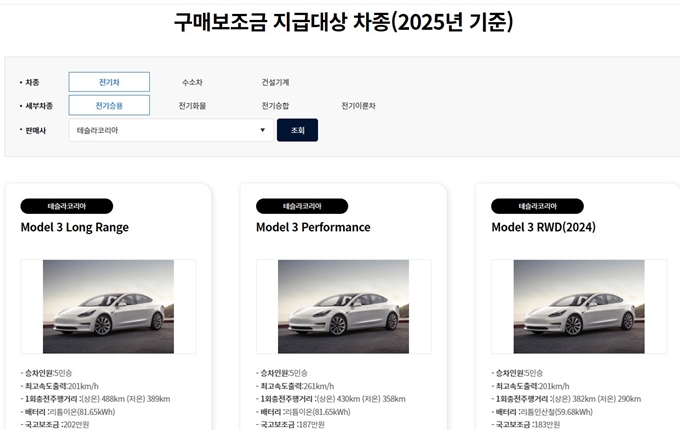Click the 382km range line on RWD card
Screen dimensions: 680x430
(x=566, y=399)
